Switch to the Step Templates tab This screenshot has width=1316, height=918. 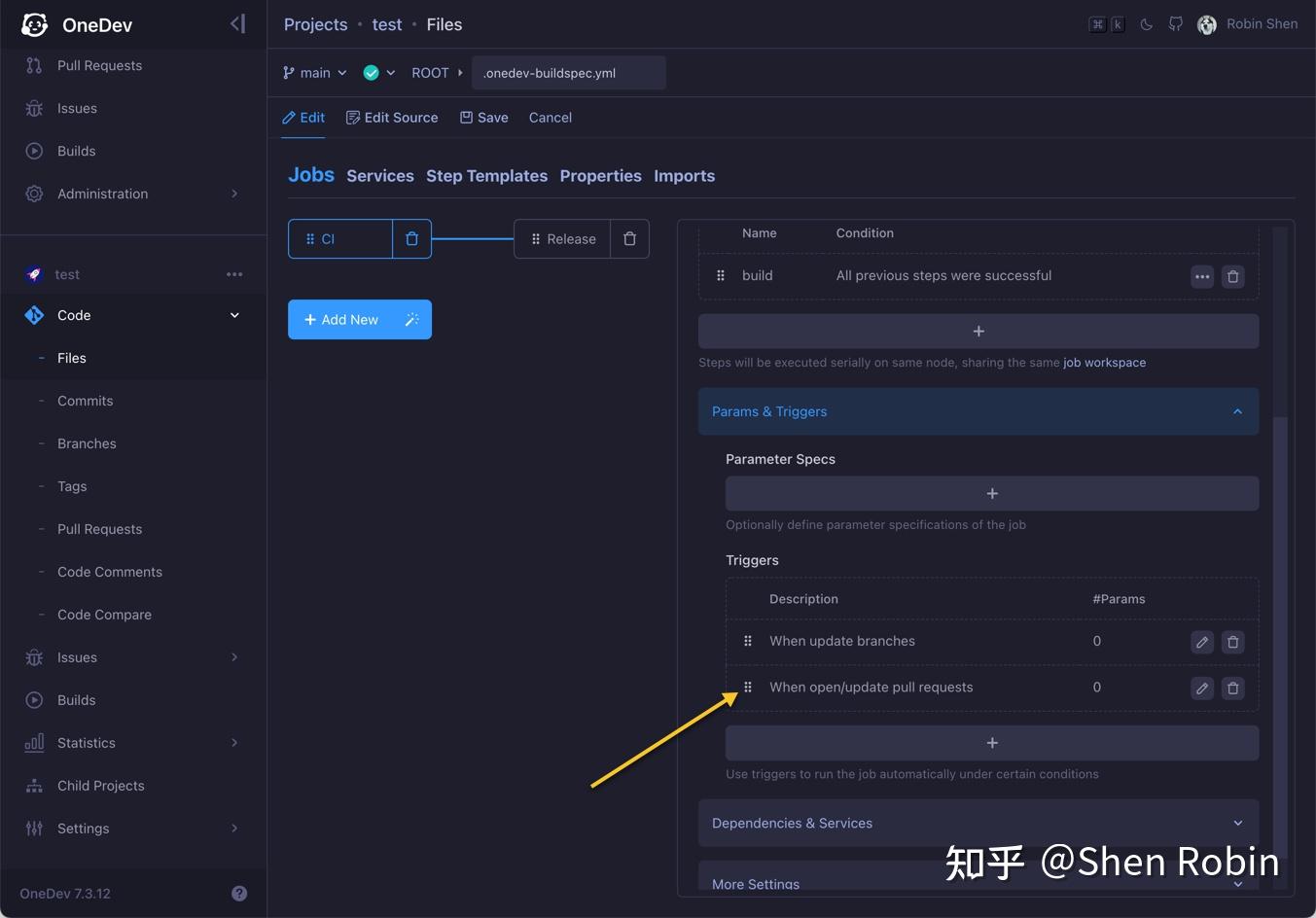[x=486, y=176]
